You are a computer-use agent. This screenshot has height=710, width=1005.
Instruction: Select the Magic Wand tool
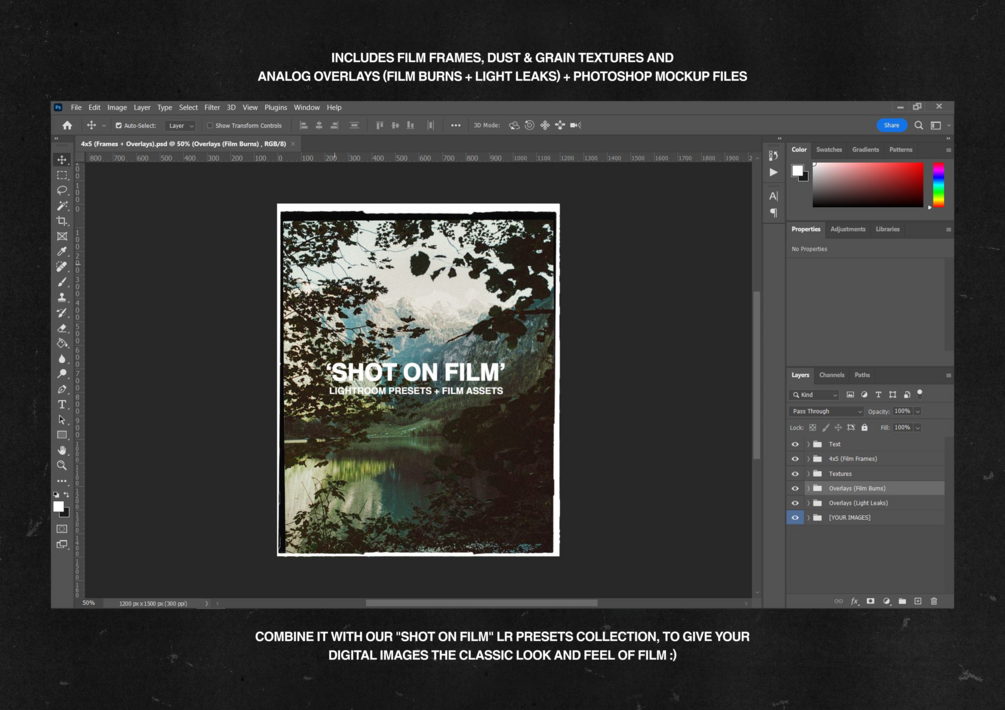(62, 206)
